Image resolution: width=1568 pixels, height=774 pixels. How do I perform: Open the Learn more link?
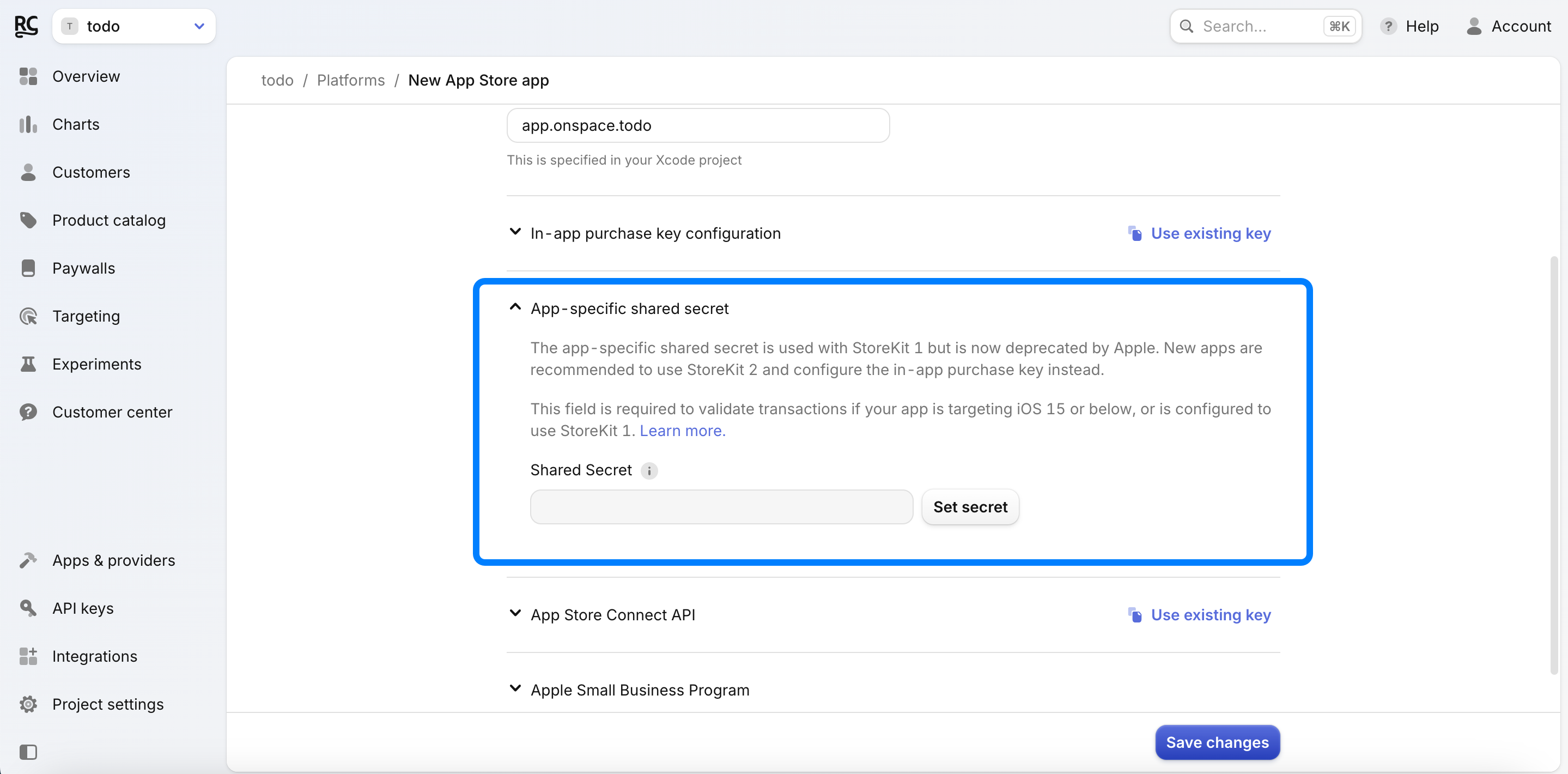(x=682, y=431)
